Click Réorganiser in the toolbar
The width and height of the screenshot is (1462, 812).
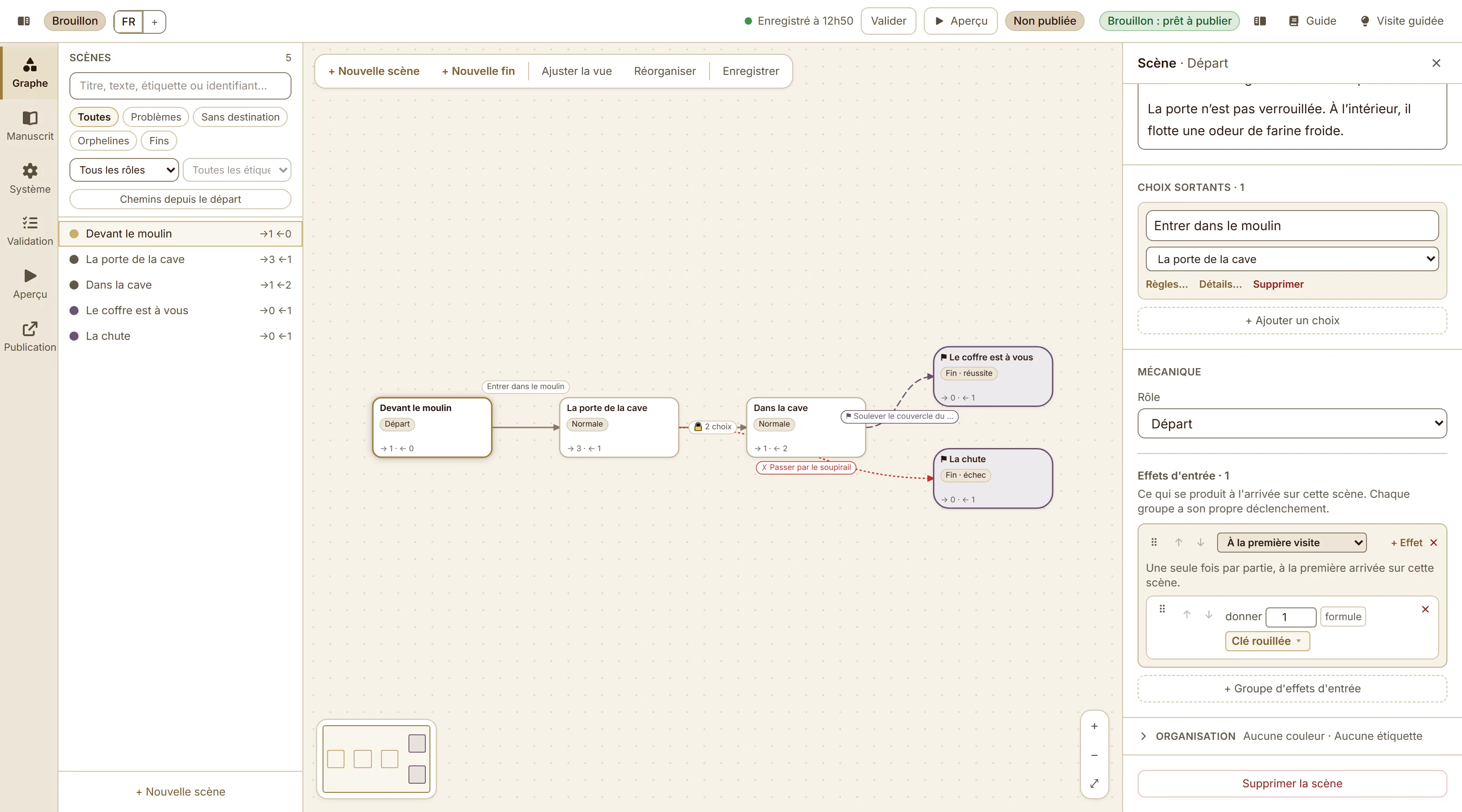[x=665, y=71]
